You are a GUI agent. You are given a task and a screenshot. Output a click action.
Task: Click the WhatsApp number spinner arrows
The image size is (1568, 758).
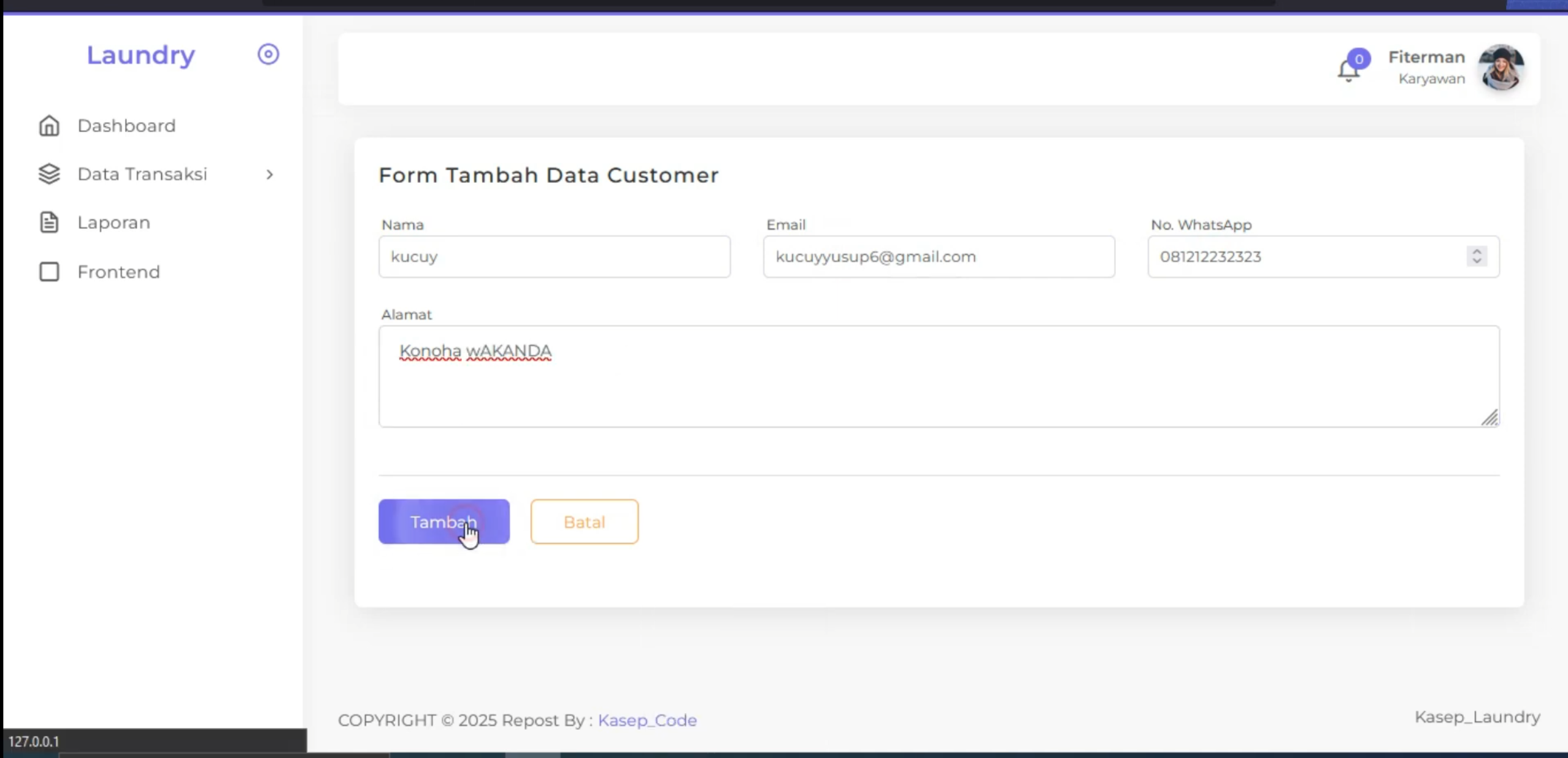[x=1477, y=256]
